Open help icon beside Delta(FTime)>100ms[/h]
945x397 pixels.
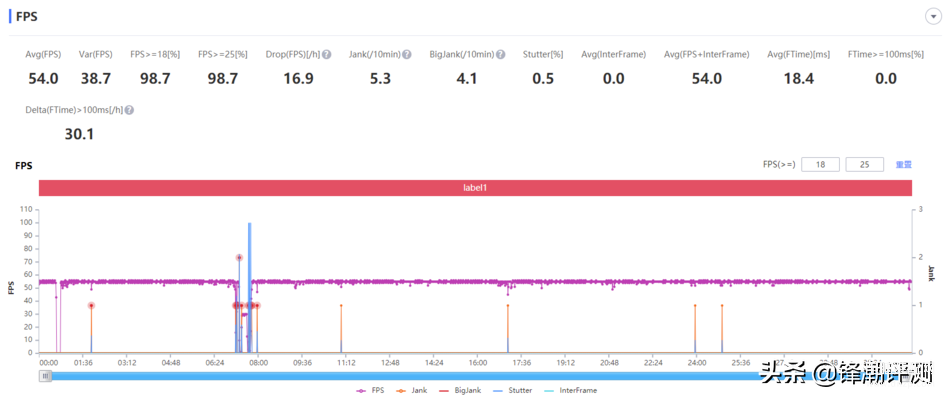pos(129,110)
